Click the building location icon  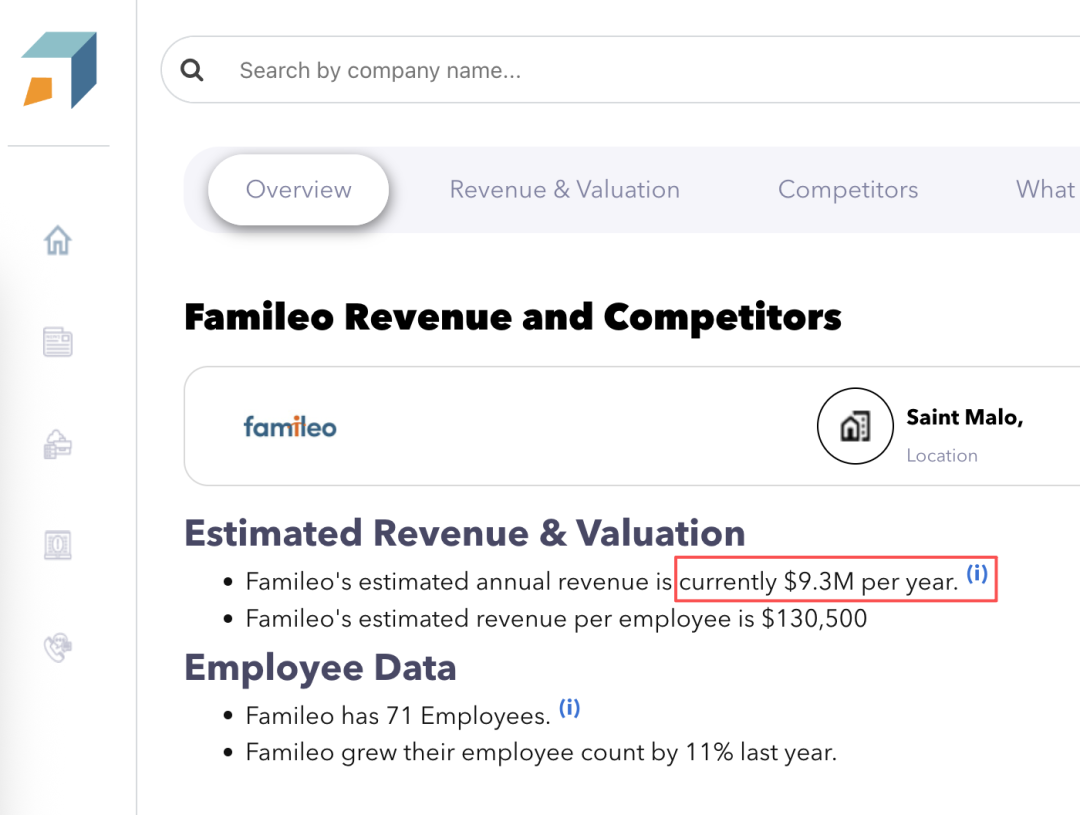coord(853,427)
